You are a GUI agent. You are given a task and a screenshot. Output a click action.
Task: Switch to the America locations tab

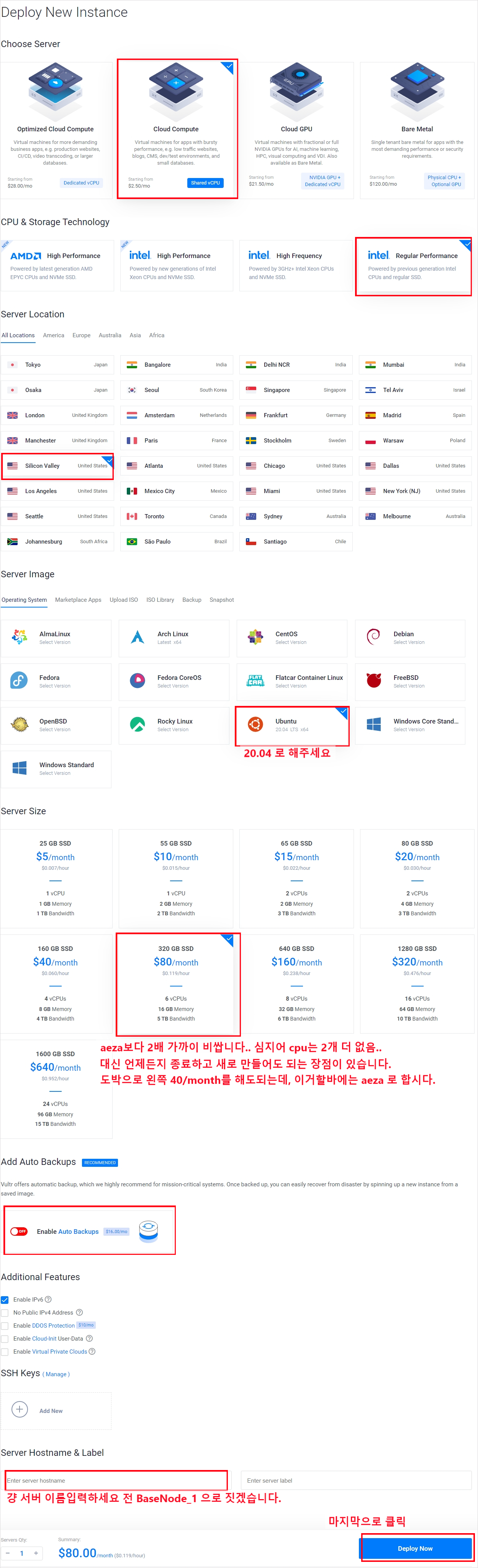coord(54,335)
